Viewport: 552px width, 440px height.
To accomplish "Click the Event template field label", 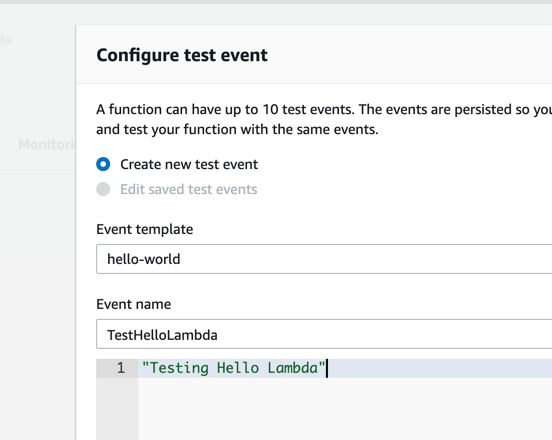I will [x=145, y=230].
